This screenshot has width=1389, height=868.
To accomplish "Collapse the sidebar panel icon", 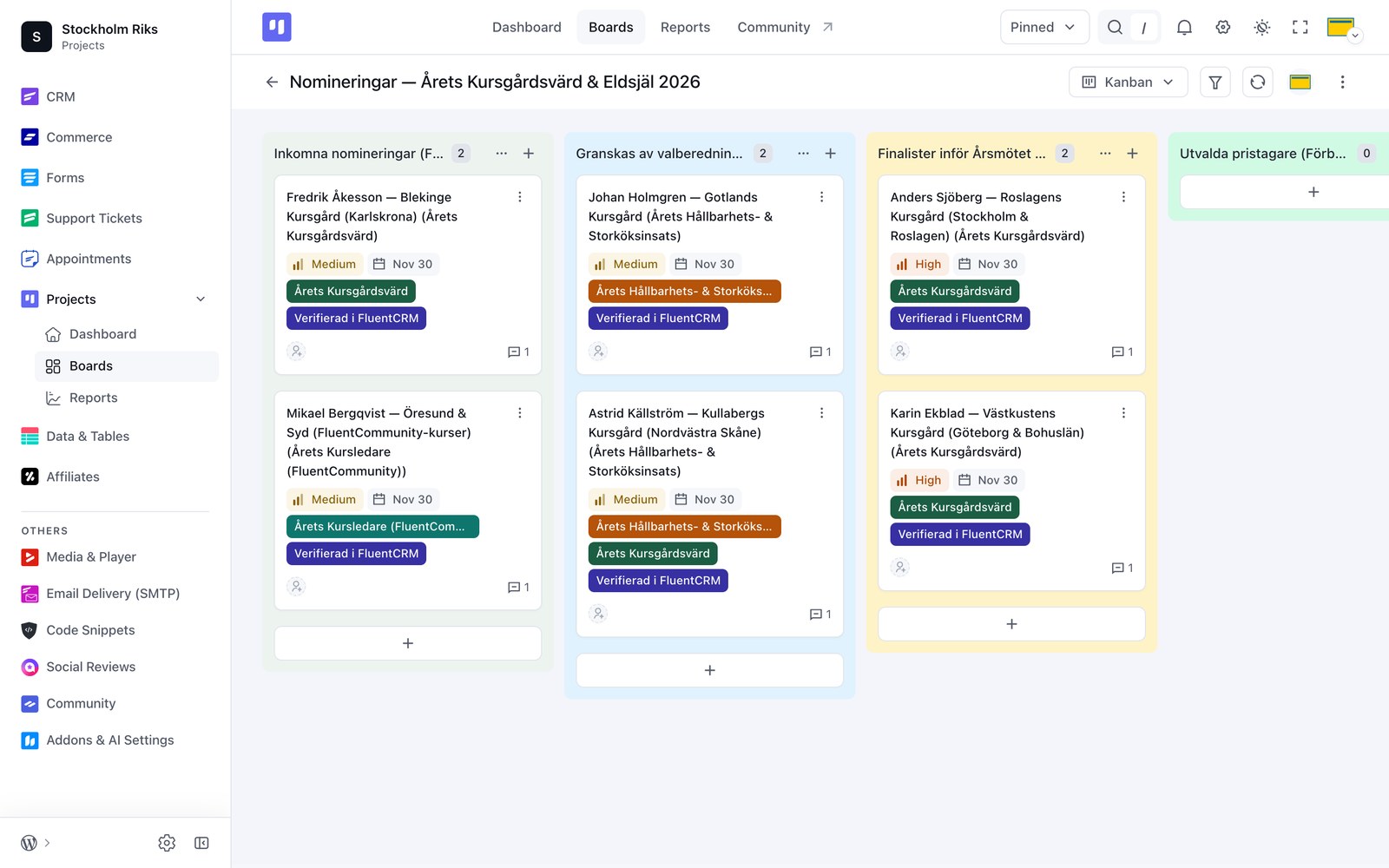I will point(201,843).
